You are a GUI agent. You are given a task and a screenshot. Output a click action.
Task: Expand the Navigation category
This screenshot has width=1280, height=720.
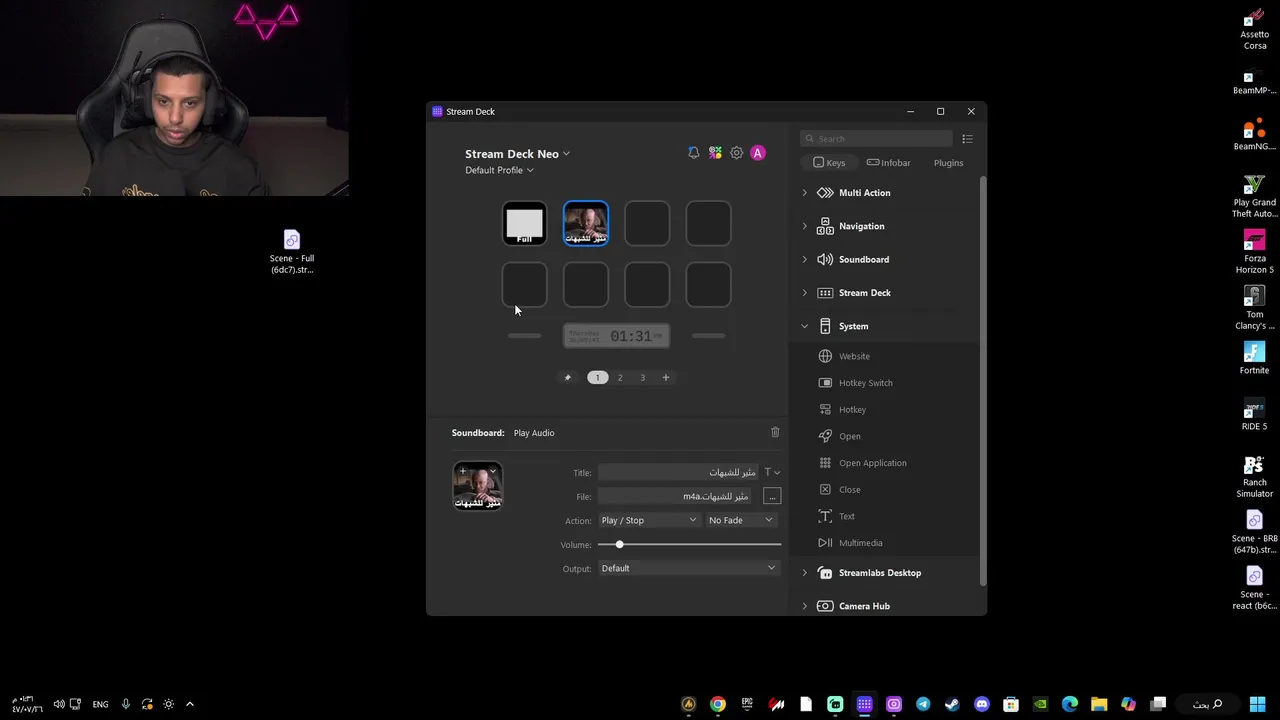click(805, 226)
